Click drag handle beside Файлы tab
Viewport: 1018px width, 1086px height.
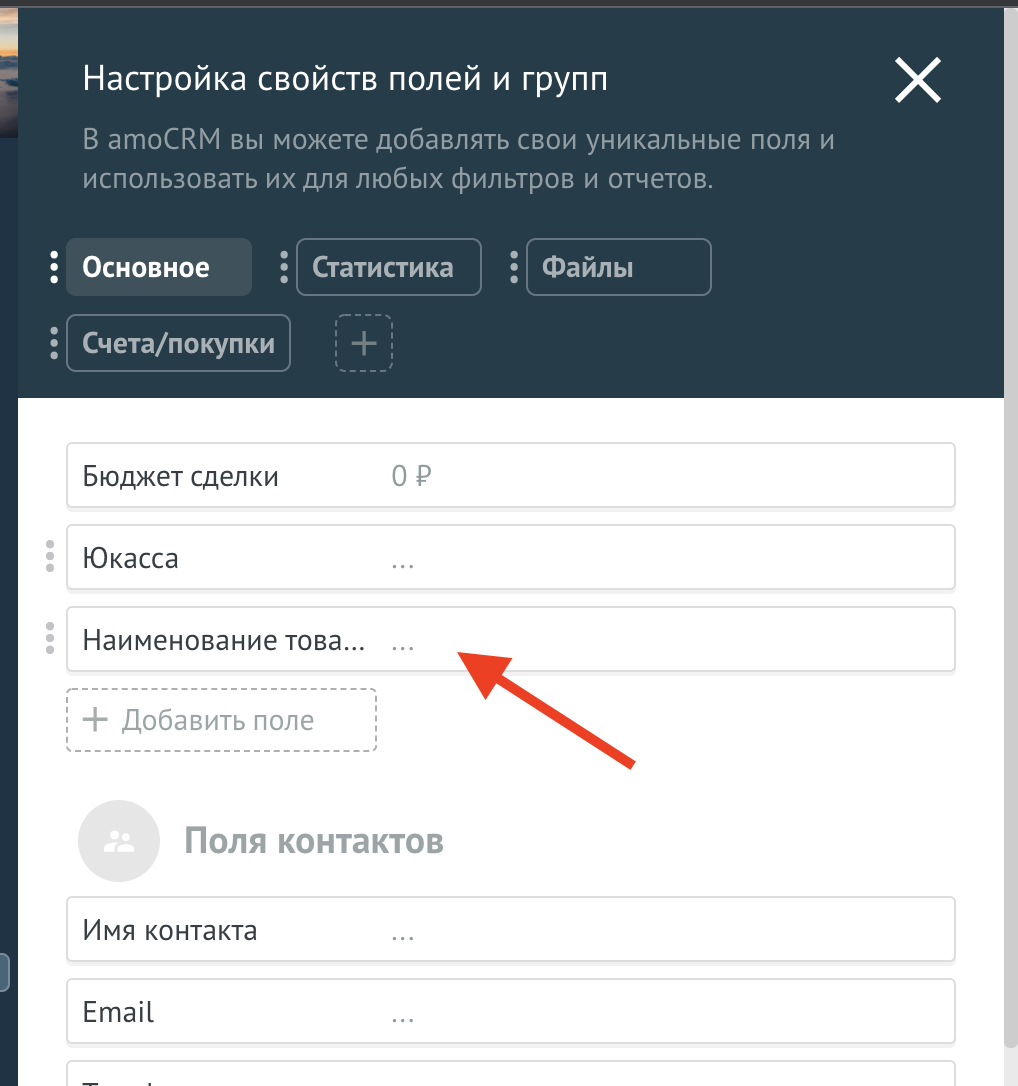click(x=514, y=267)
